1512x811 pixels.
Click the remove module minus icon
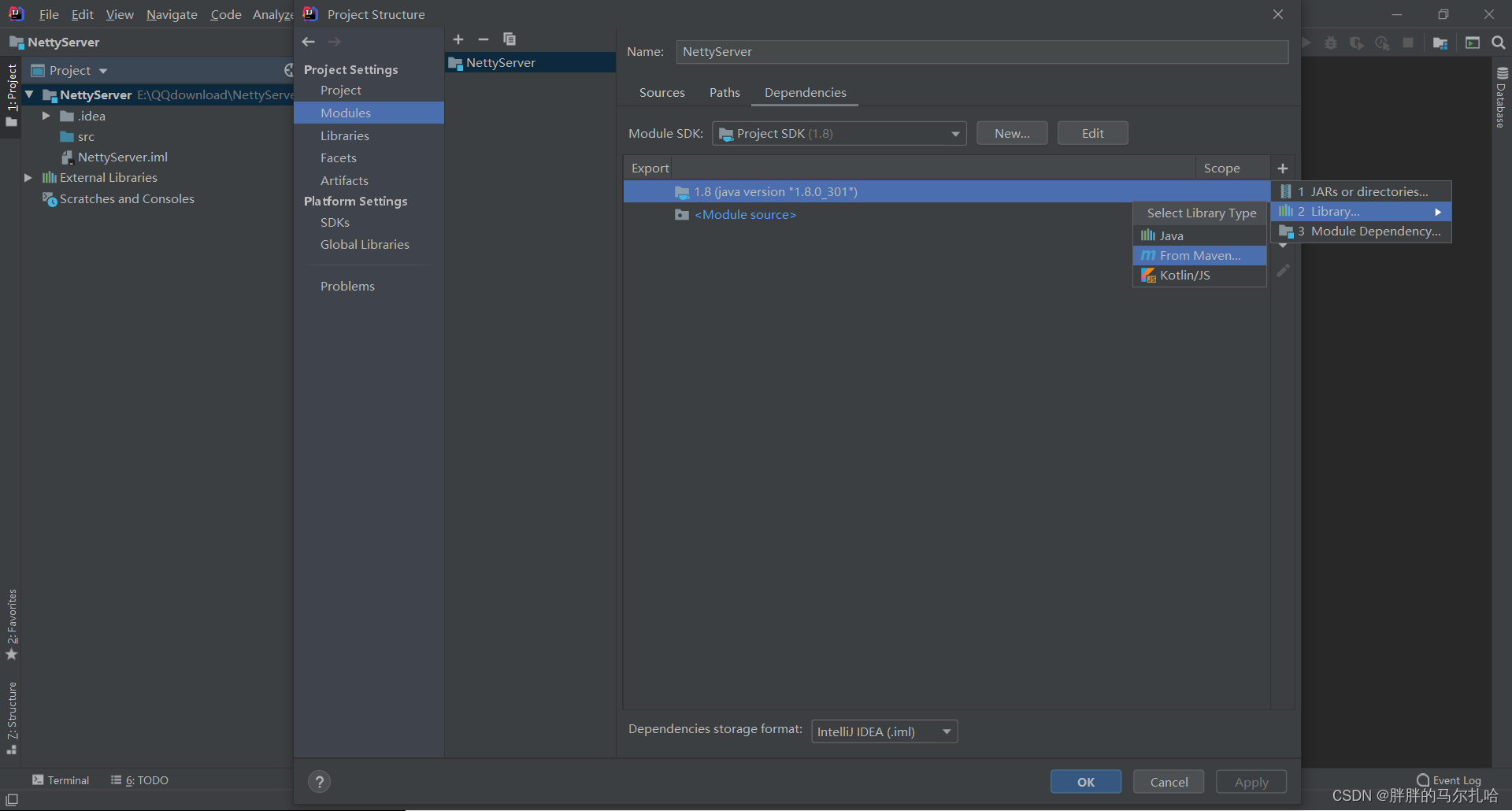tap(484, 39)
